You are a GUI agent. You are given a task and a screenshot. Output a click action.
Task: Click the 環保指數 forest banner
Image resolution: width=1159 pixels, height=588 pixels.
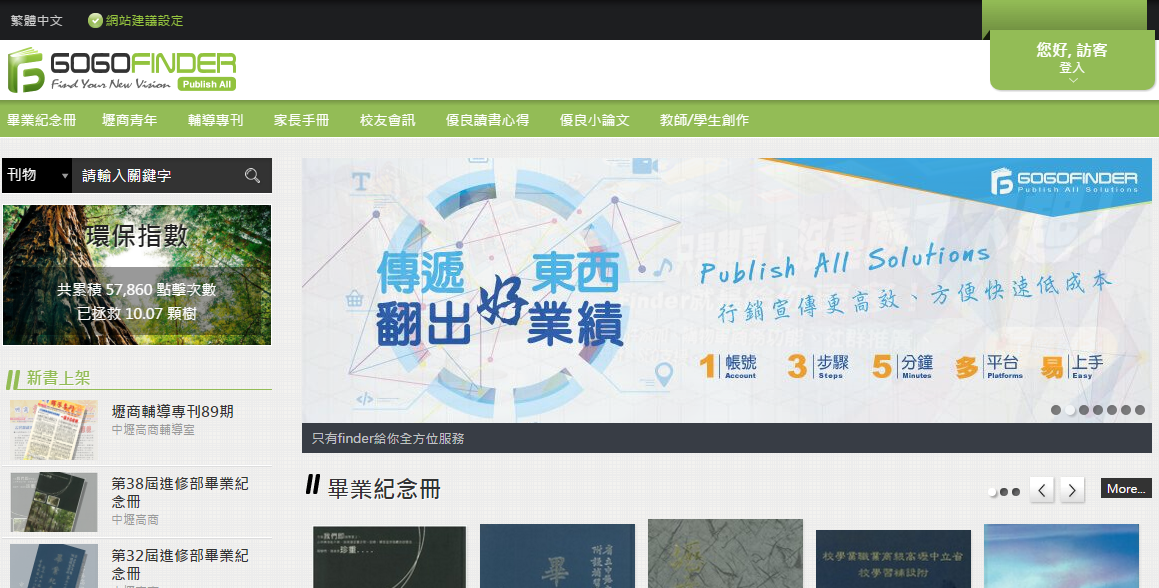137,275
